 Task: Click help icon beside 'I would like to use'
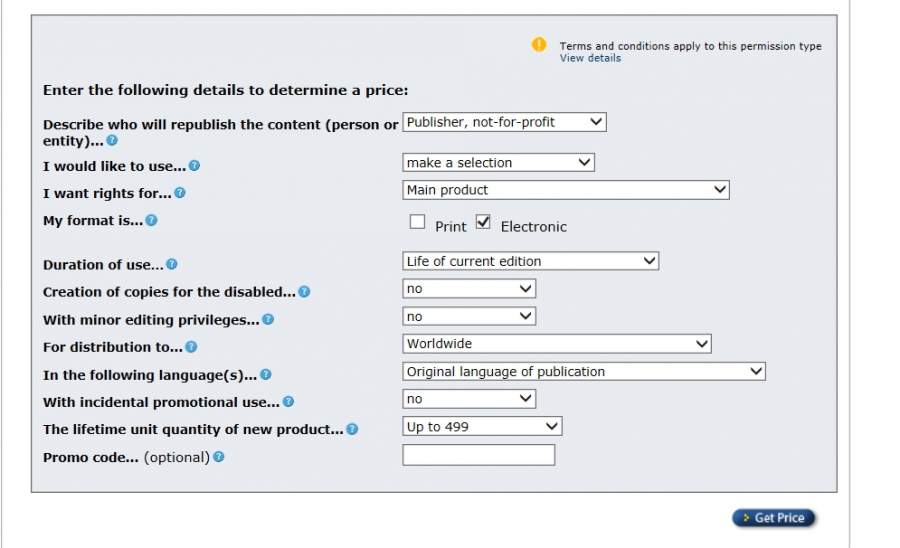click(x=194, y=166)
